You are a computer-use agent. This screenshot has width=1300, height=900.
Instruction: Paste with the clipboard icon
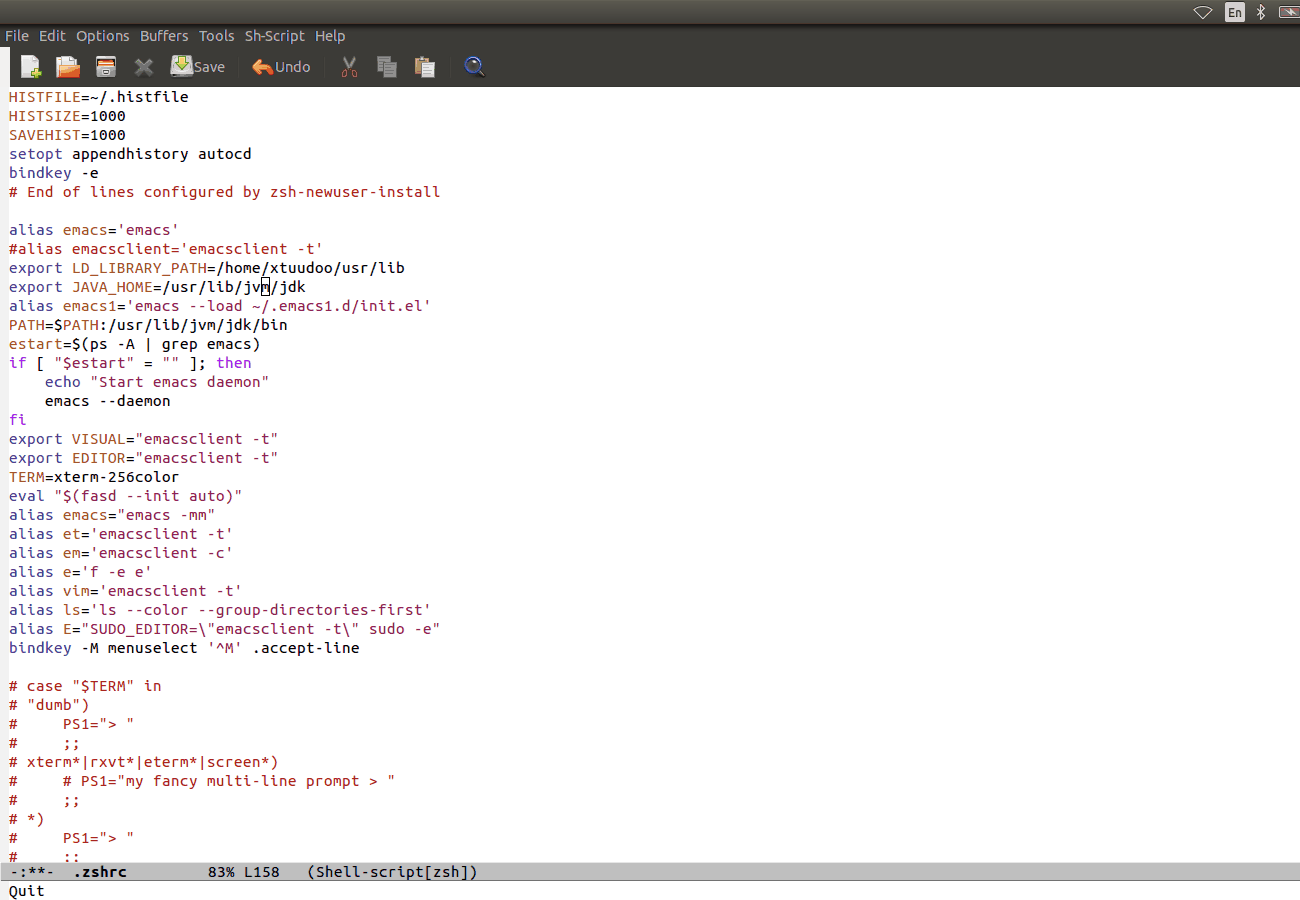(x=425, y=67)
